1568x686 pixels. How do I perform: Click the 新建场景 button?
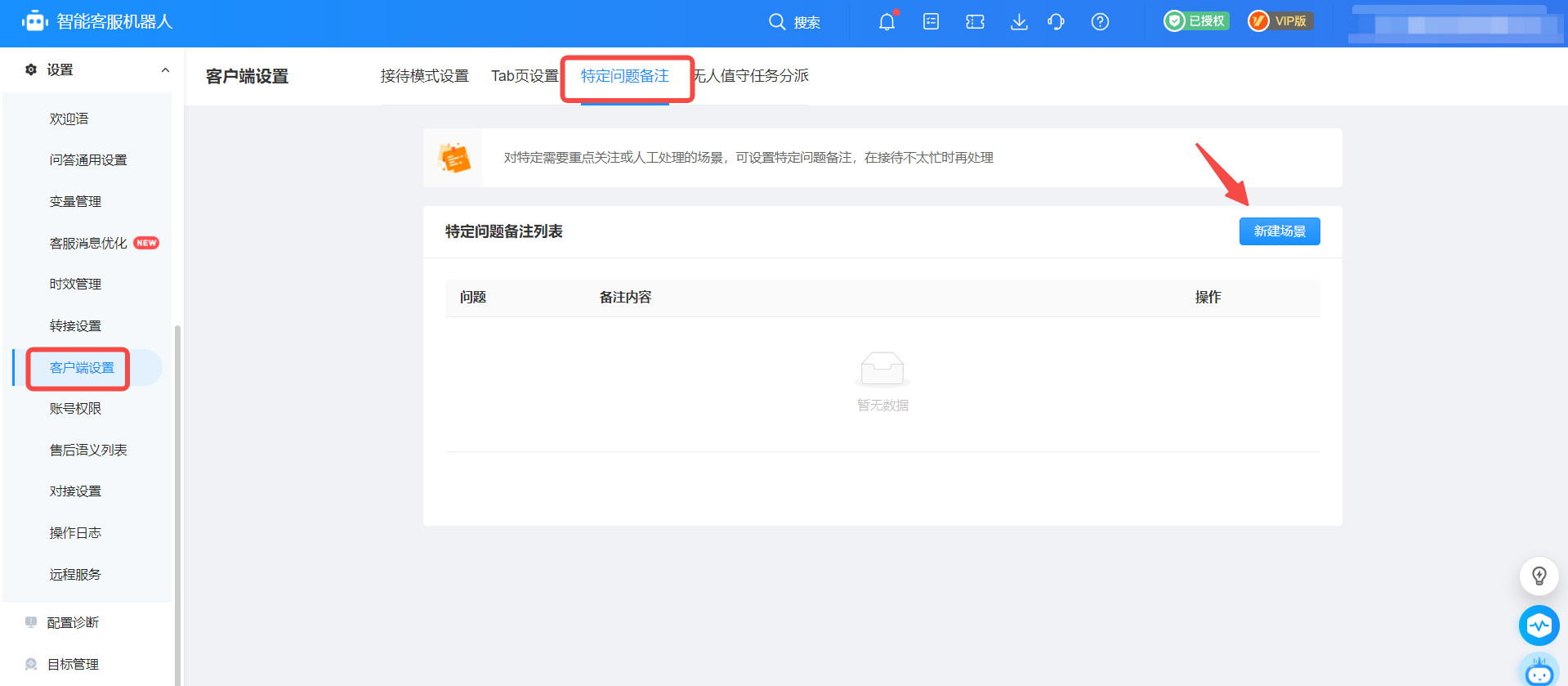(1280, 231)
